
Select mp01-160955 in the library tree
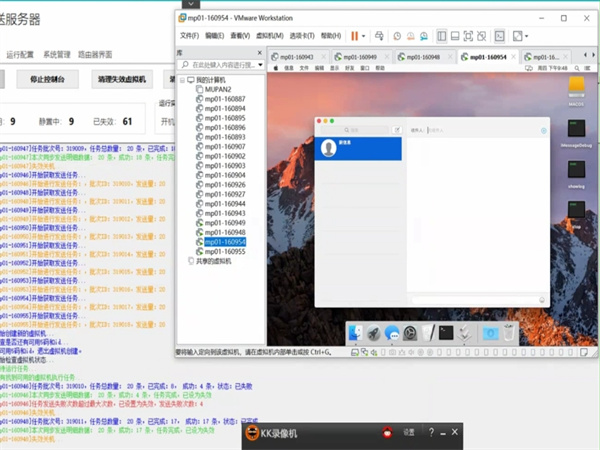225,251
